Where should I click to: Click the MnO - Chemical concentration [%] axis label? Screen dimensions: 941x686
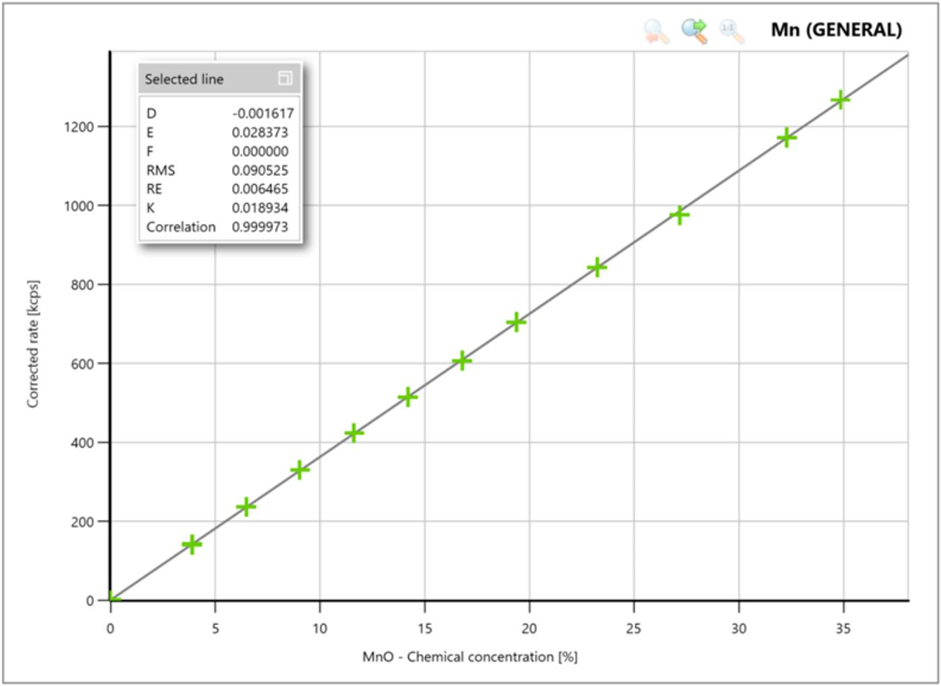point(470,657)
